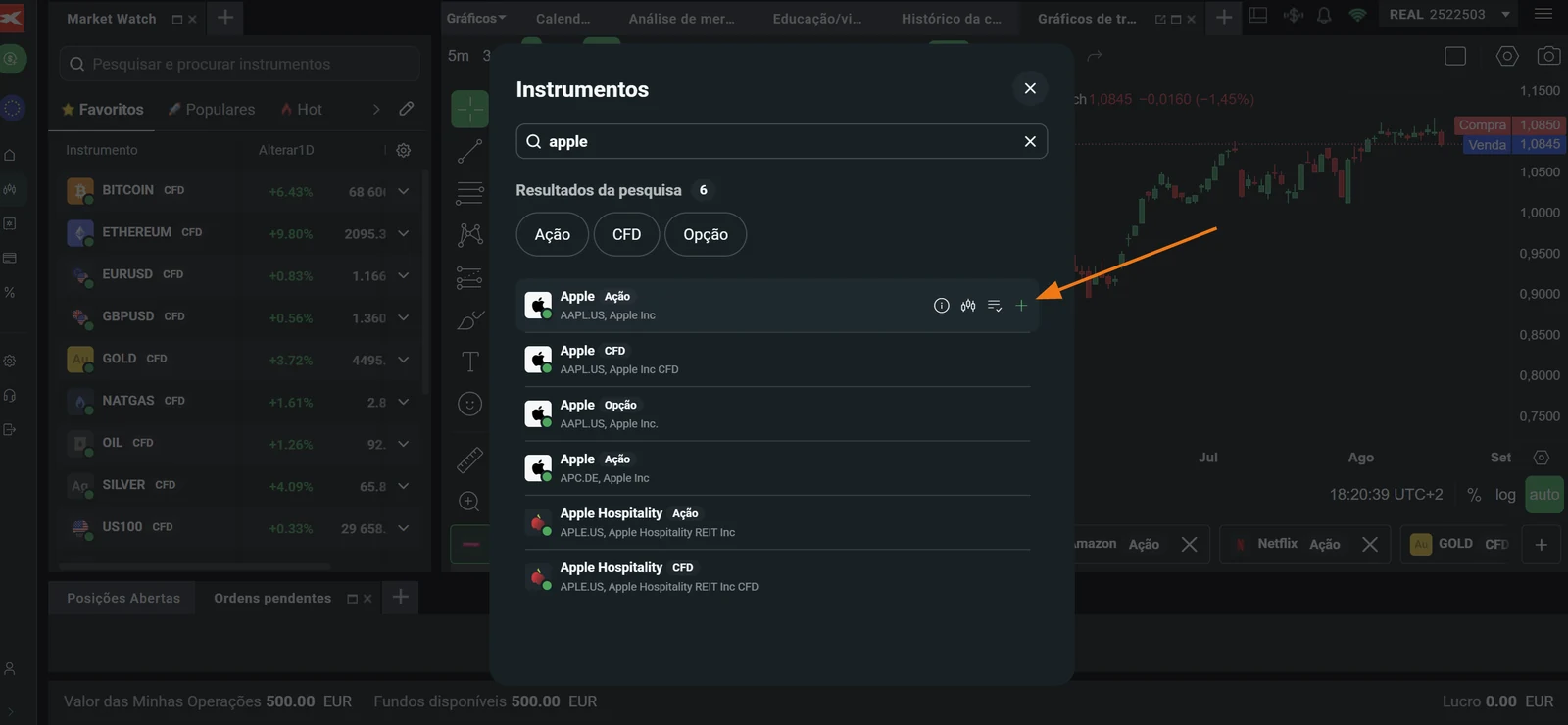
Task: Switch to the Calend... tab
Action: [563, 19]
